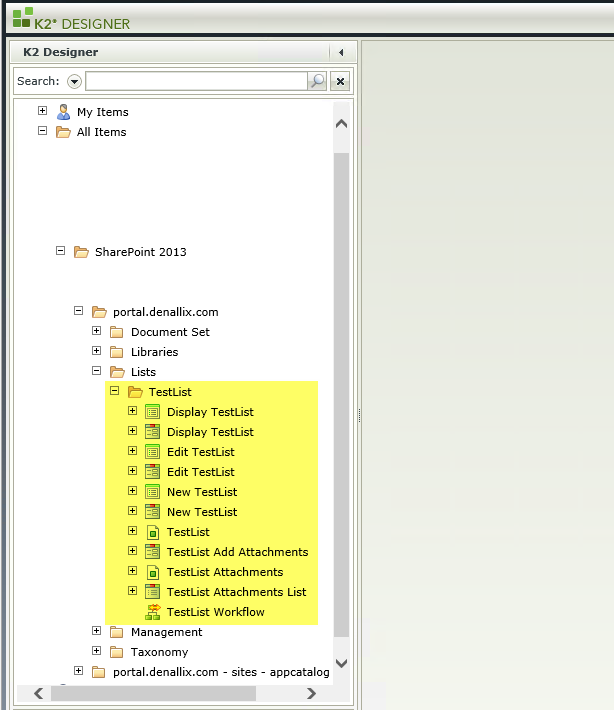Select the TestList Attachments List label
Viewport: 614px width, 710px height.
click(x=236, y=592)
